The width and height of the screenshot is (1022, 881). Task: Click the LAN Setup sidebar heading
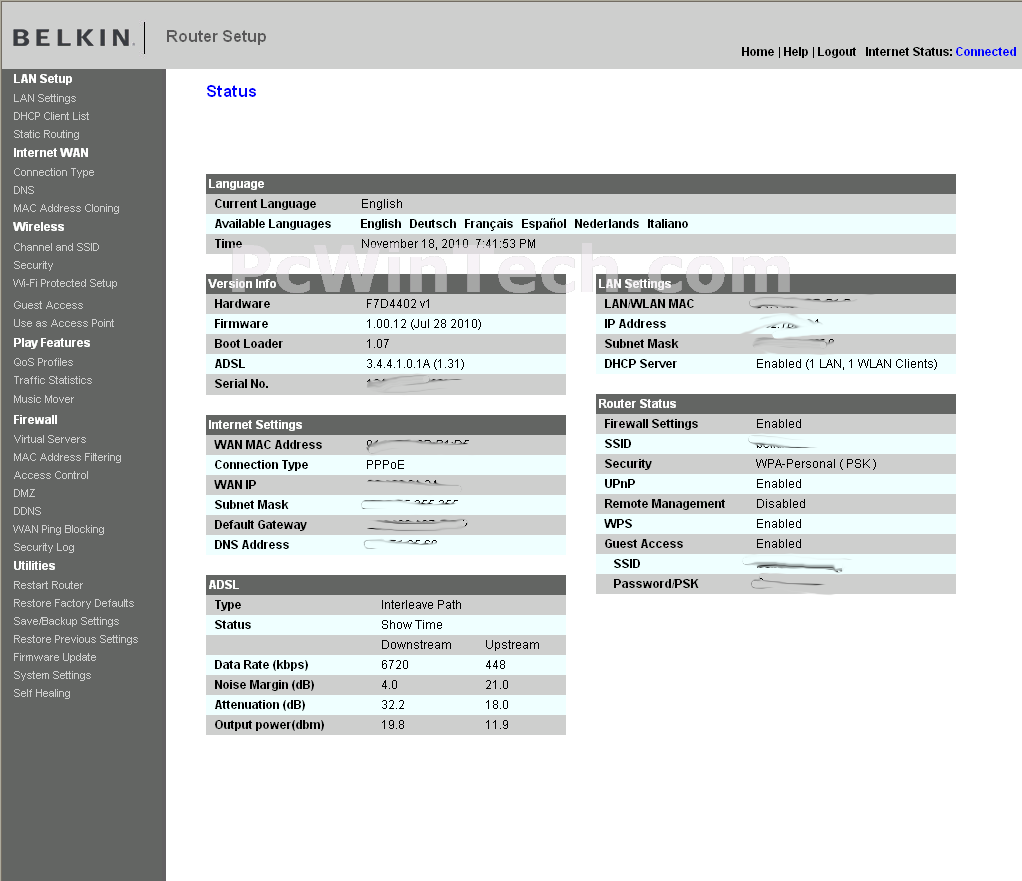[42, 78]
